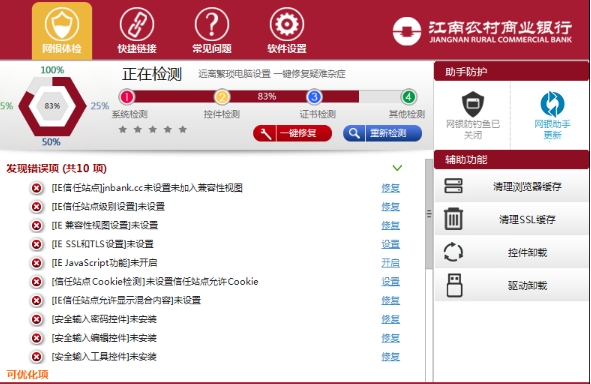This screenshot has width=591, height=384.
Task: Click error icon beside 安全输入编辑控件
Action: point(37,338)
